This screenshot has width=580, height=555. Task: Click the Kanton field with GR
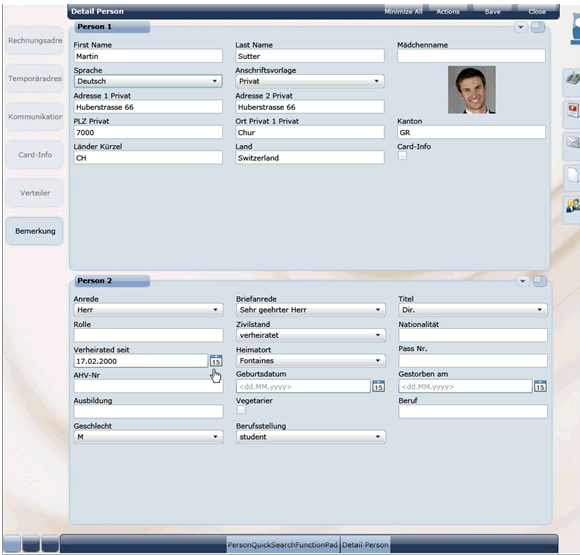(471, 132)
